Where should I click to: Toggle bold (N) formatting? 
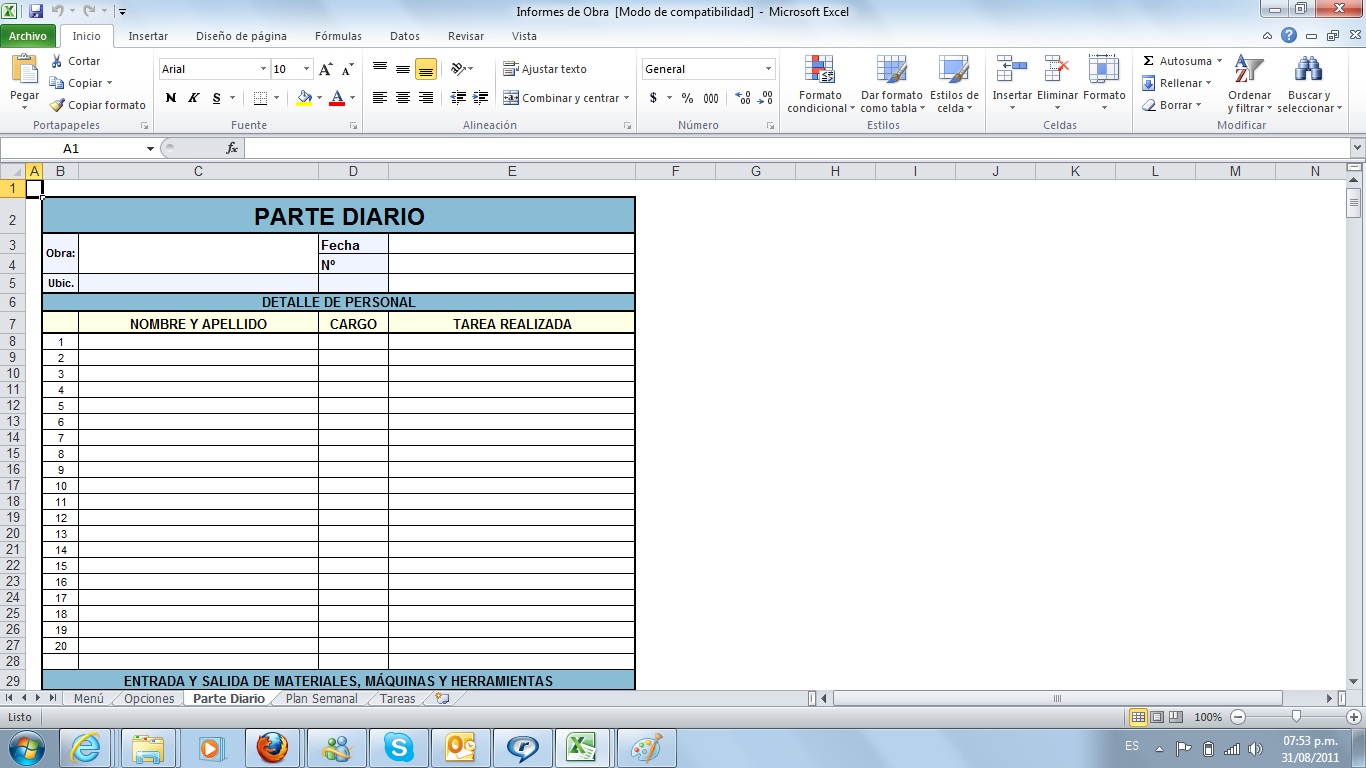[171, 98]
